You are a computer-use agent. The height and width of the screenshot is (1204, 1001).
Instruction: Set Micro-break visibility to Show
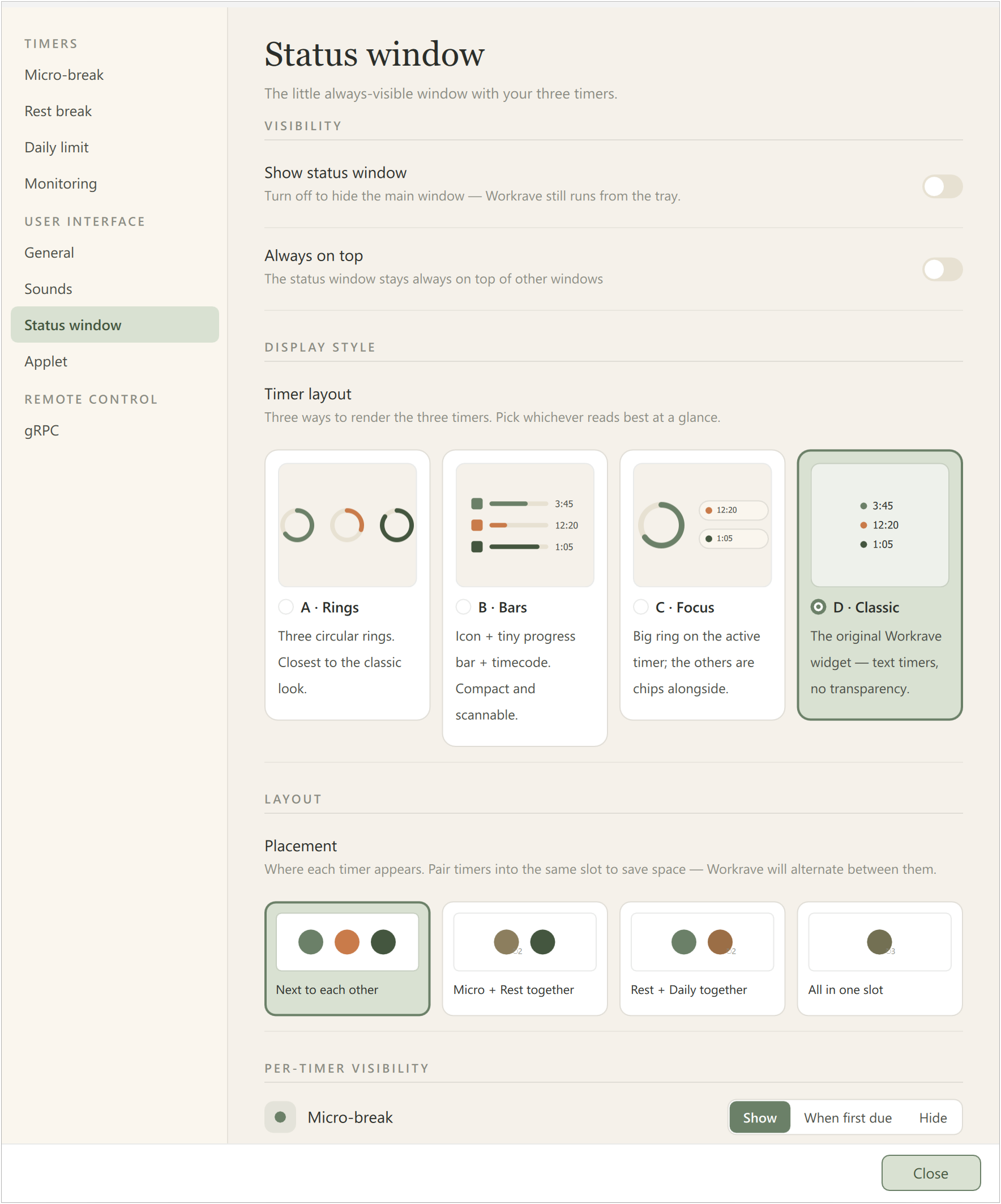[x=760, y=1117]
